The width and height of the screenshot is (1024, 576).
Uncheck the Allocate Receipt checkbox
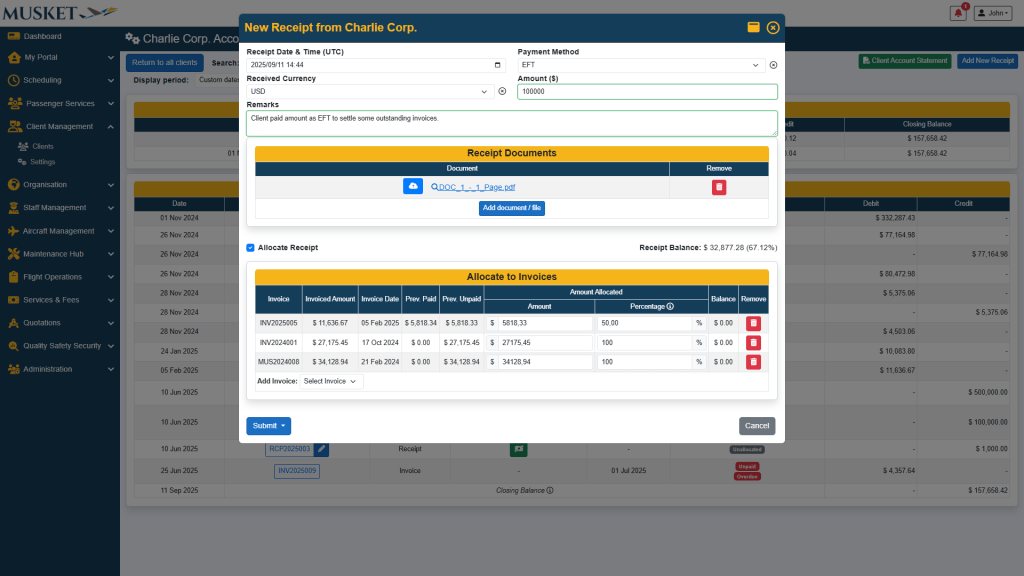(x=250, y=247)
